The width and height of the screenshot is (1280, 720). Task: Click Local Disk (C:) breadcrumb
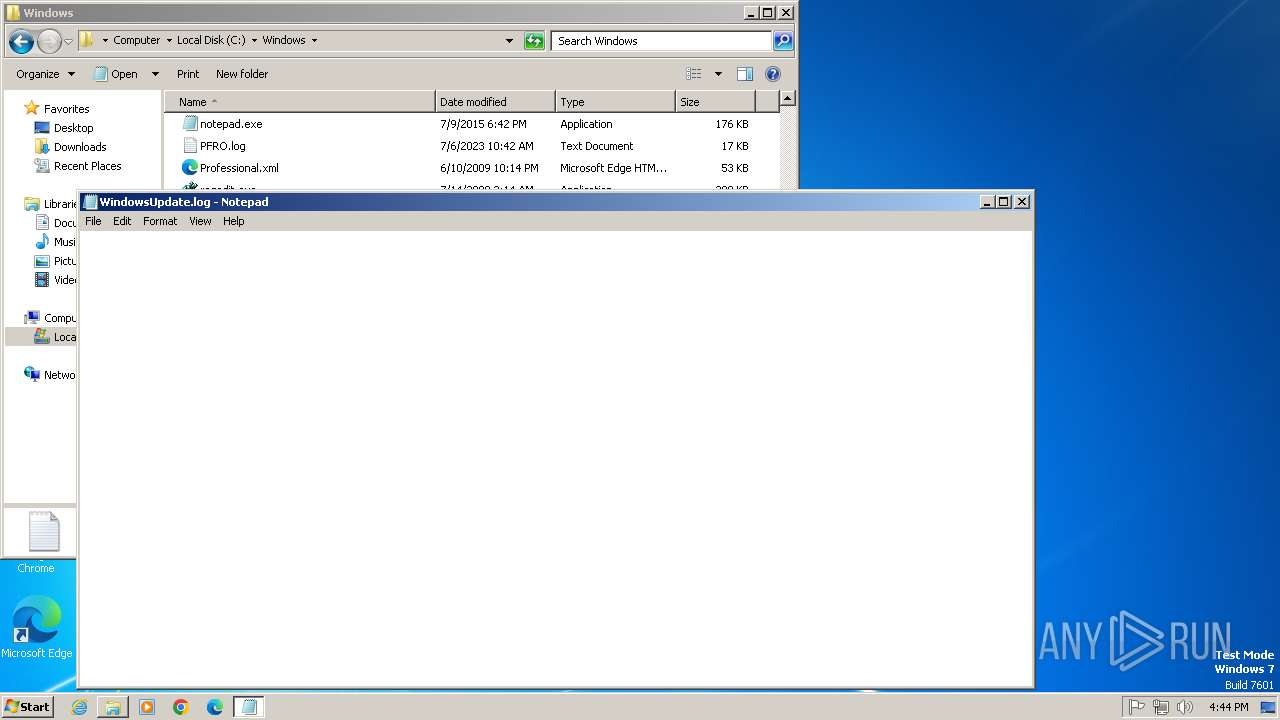click(x=211, y=40)
